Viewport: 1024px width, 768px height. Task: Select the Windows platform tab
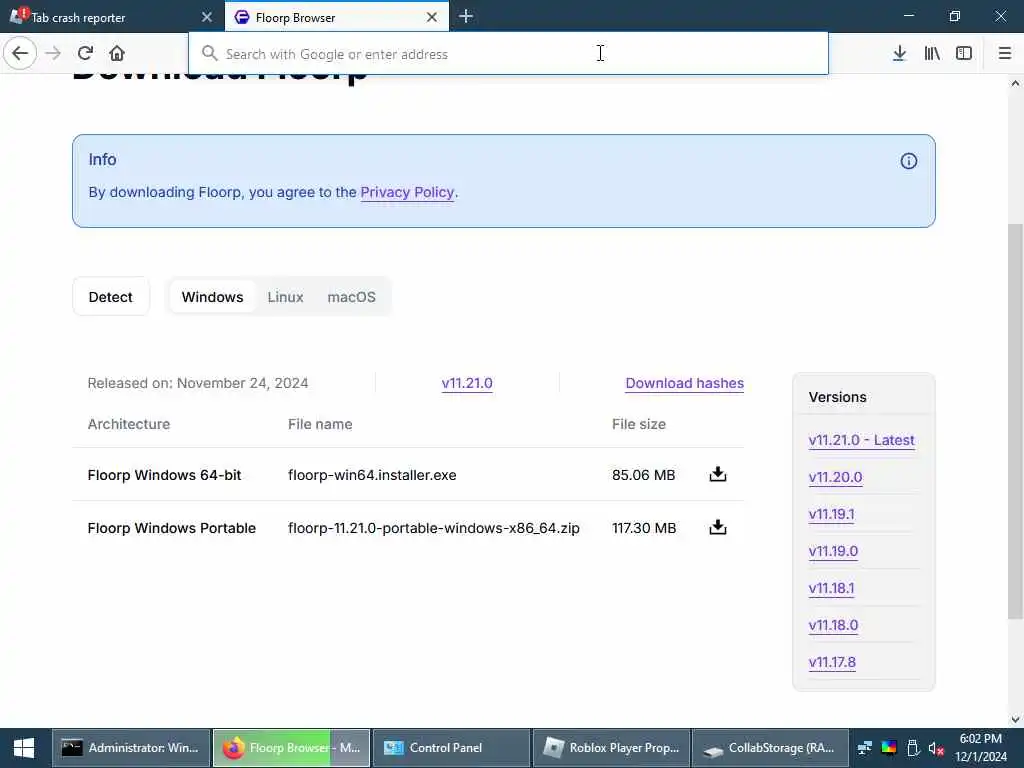pyautogui.click(x=212, y=297)
